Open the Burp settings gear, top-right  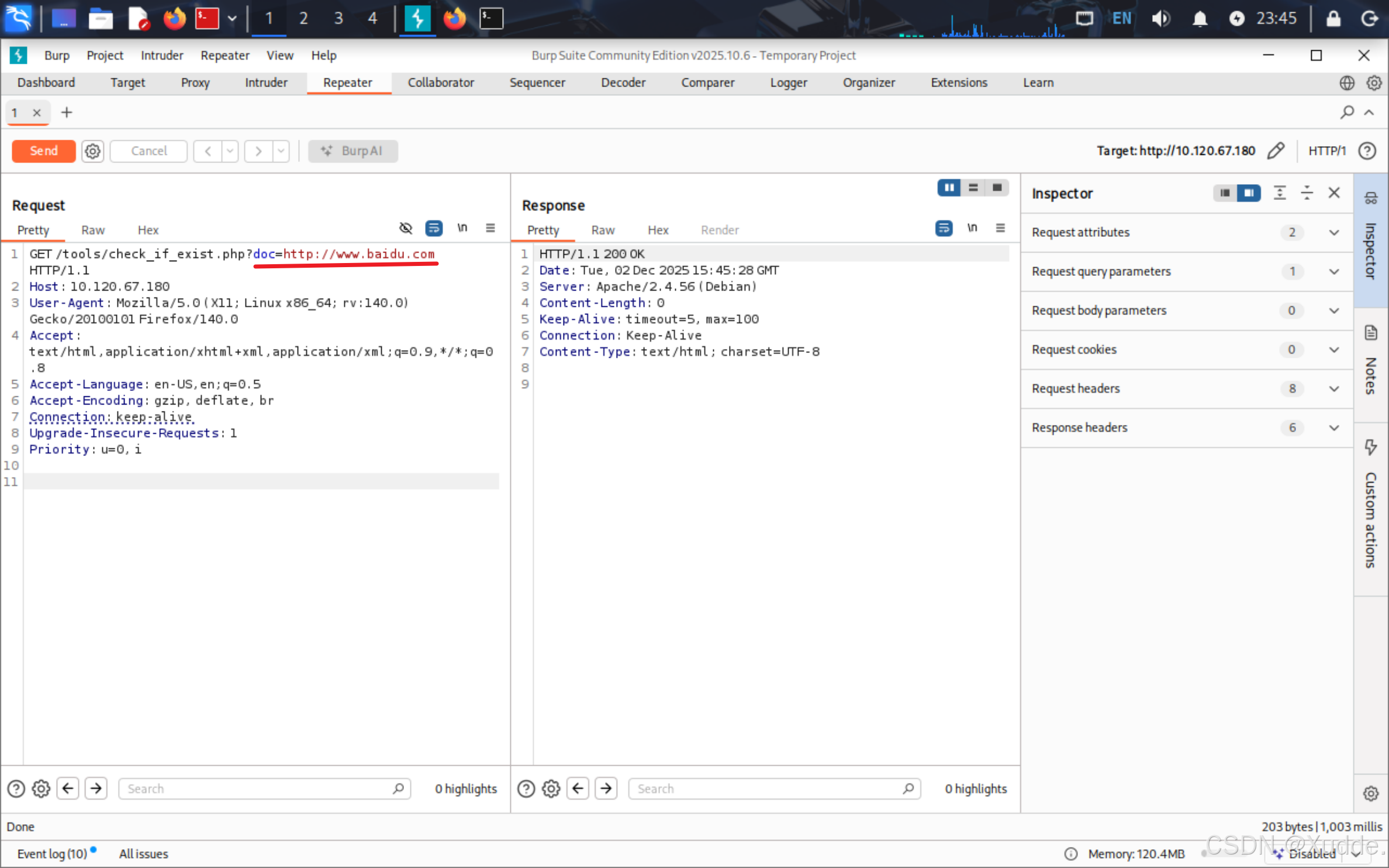[1374, 82]
